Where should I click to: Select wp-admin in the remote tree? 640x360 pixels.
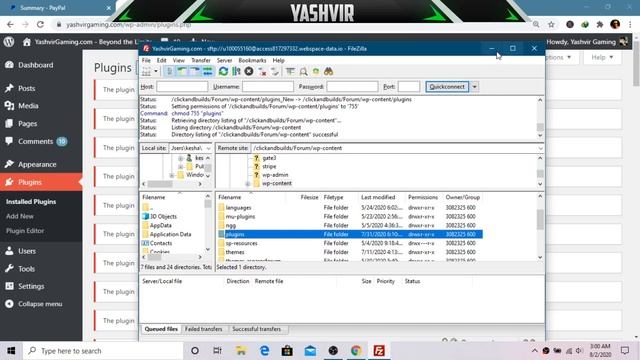click(x=275, y=175)
